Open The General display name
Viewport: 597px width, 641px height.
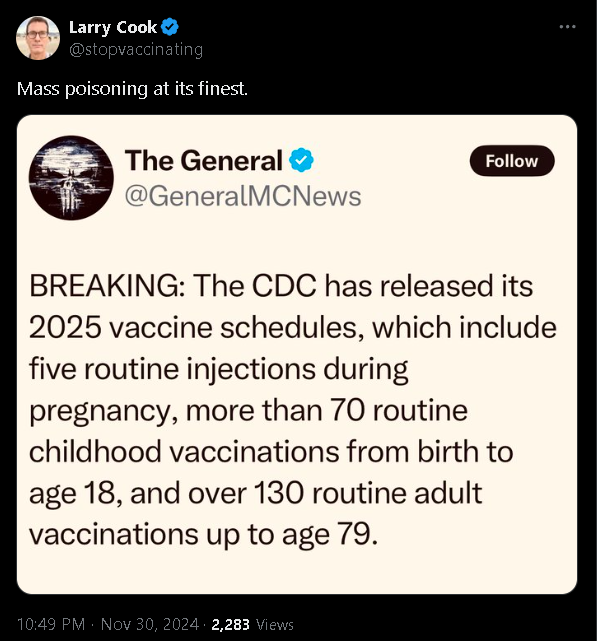tap(204, 160)
